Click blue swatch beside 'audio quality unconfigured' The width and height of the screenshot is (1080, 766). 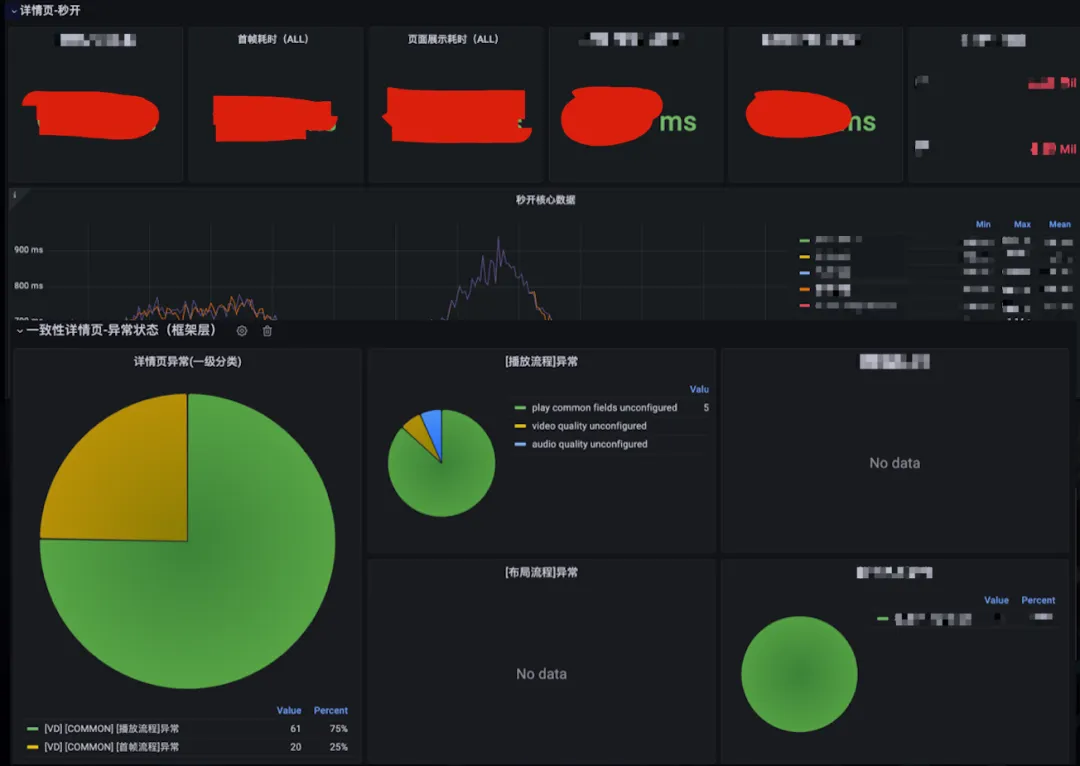(x=520, y=444)
